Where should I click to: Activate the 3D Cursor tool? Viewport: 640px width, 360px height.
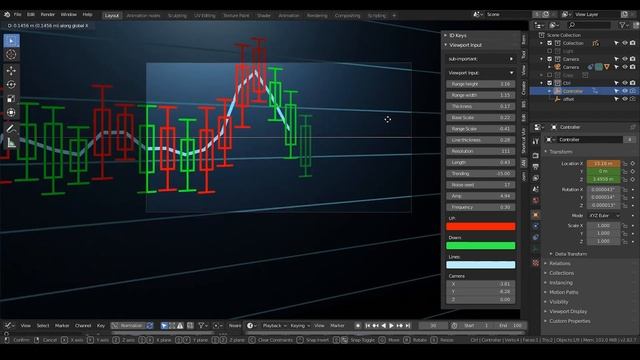[x=11, y=55]
